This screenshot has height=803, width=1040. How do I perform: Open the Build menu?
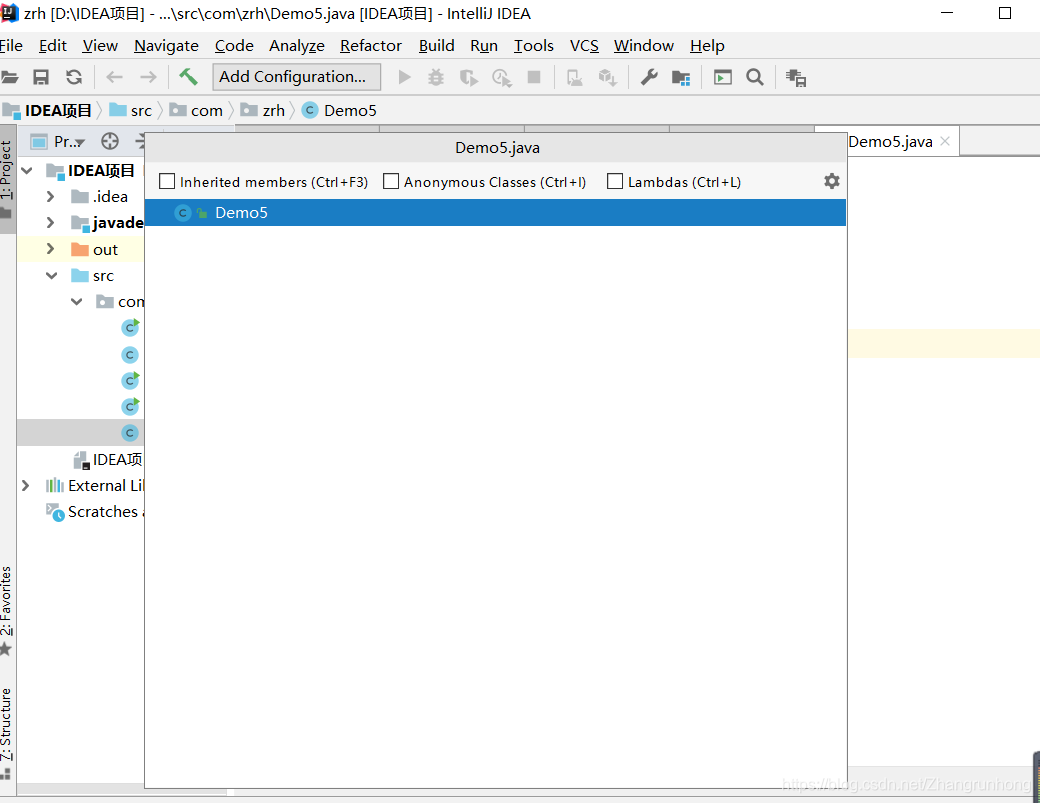436,46
